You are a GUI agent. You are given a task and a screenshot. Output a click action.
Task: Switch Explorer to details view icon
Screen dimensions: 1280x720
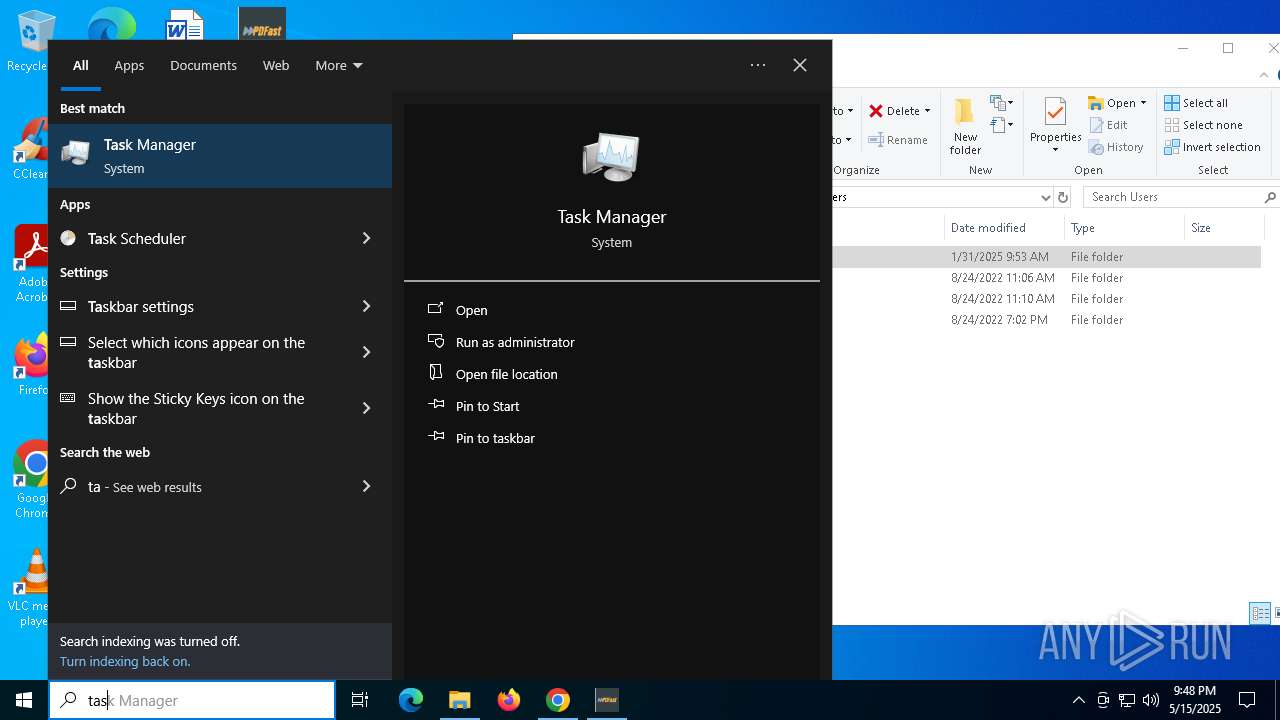point(1260,613)
